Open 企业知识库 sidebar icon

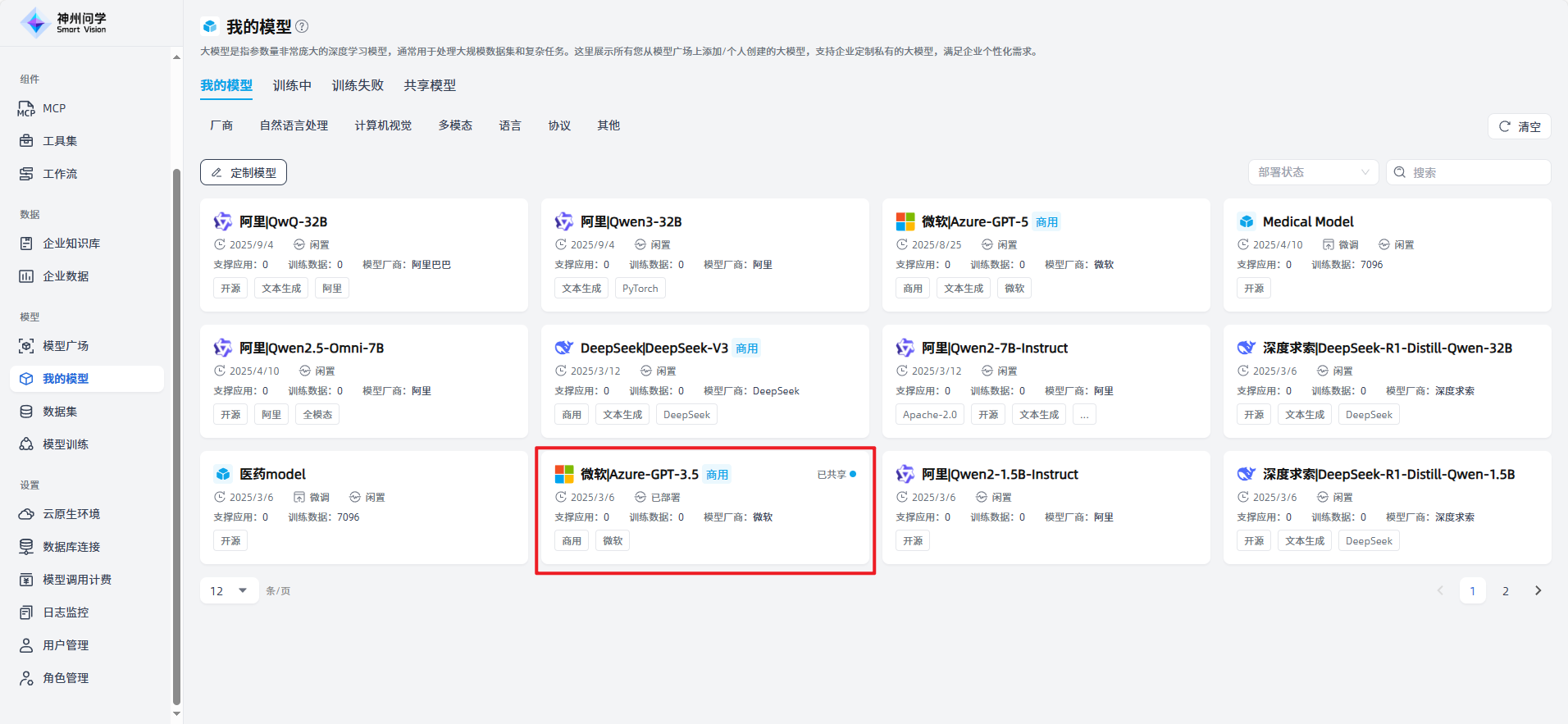click(x=26, y=244)
